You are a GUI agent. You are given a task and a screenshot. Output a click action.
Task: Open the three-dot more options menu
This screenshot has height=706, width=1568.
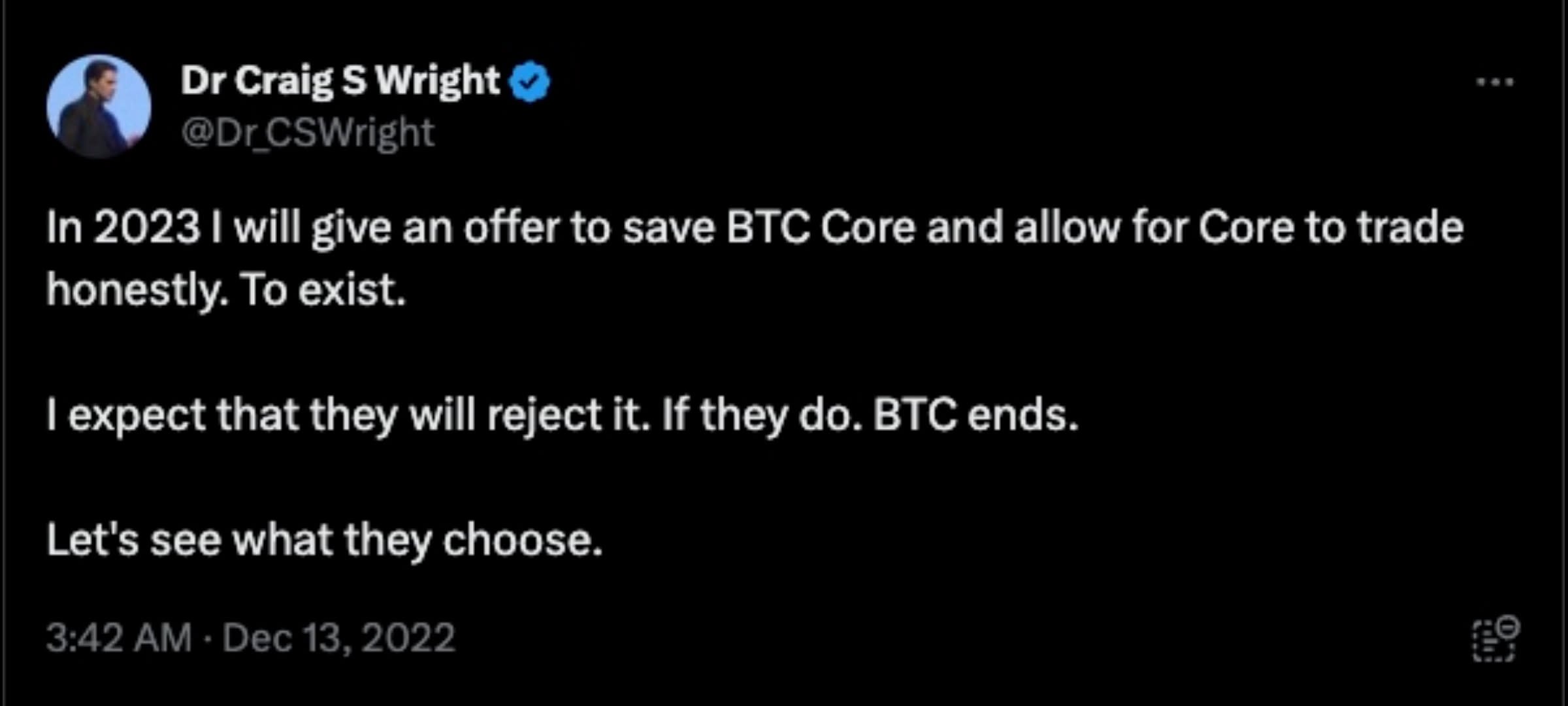pos(1495,82)
